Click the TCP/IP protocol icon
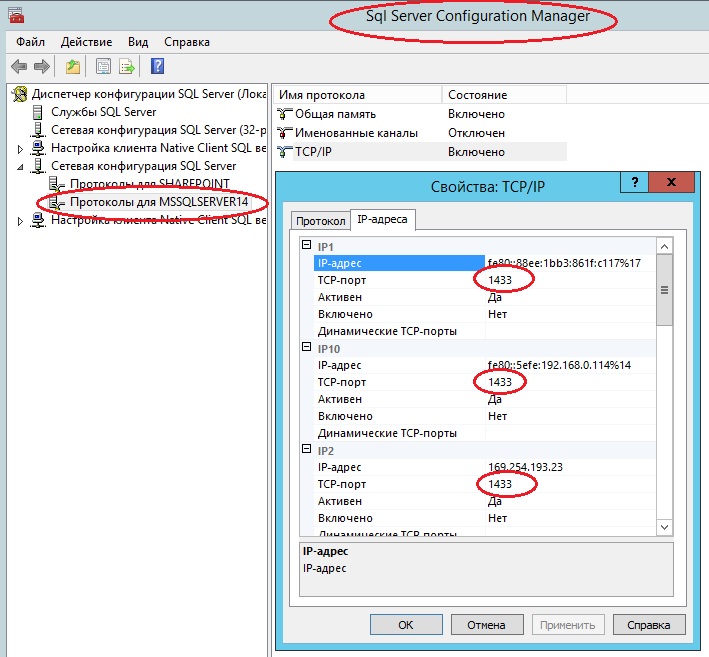The width and height of the screenshot is (709, 657). point(284,151)
